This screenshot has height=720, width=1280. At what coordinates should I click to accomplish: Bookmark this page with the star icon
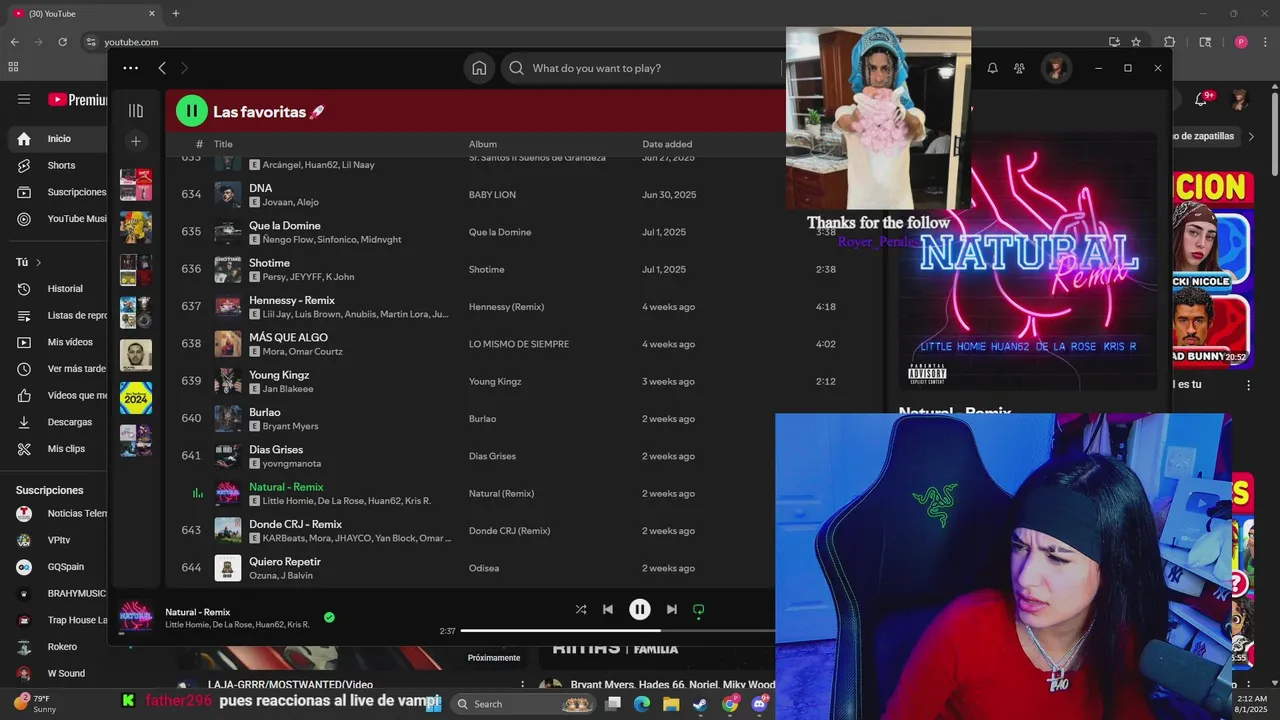tap(1136, 42)
